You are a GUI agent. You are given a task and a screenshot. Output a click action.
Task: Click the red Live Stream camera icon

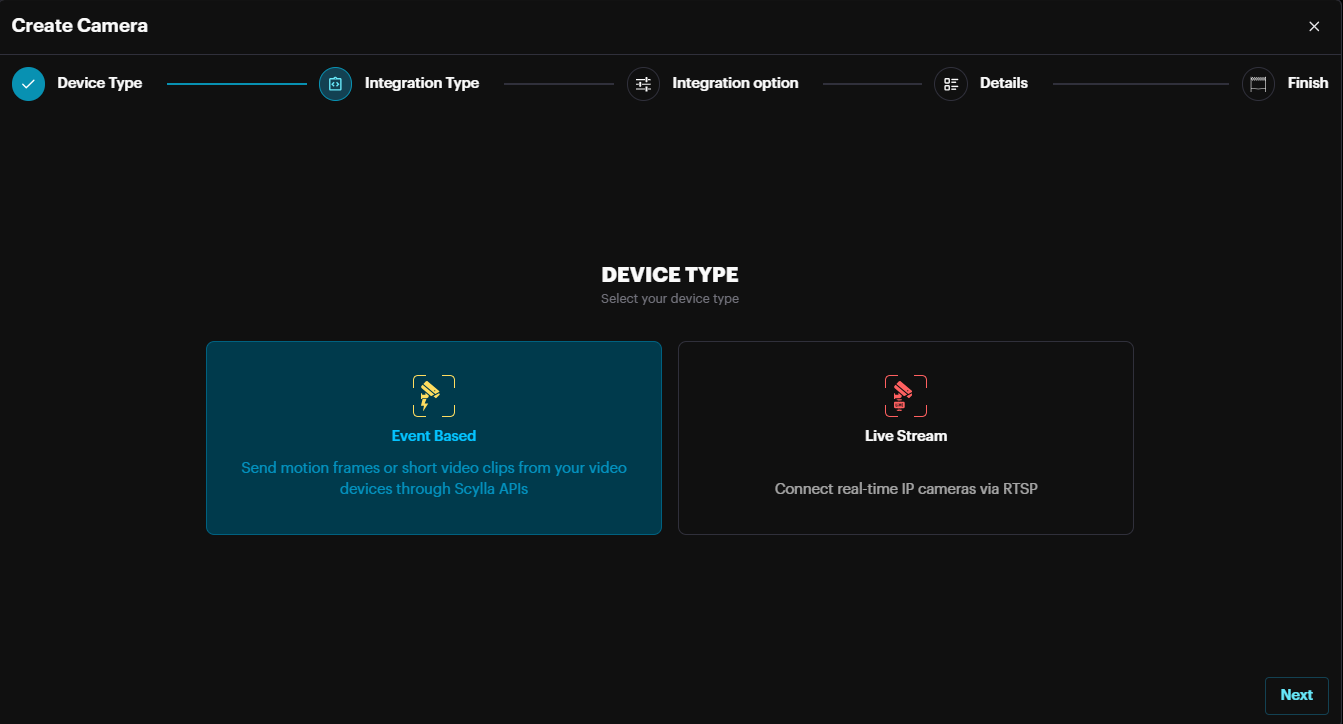coord(905,396)
